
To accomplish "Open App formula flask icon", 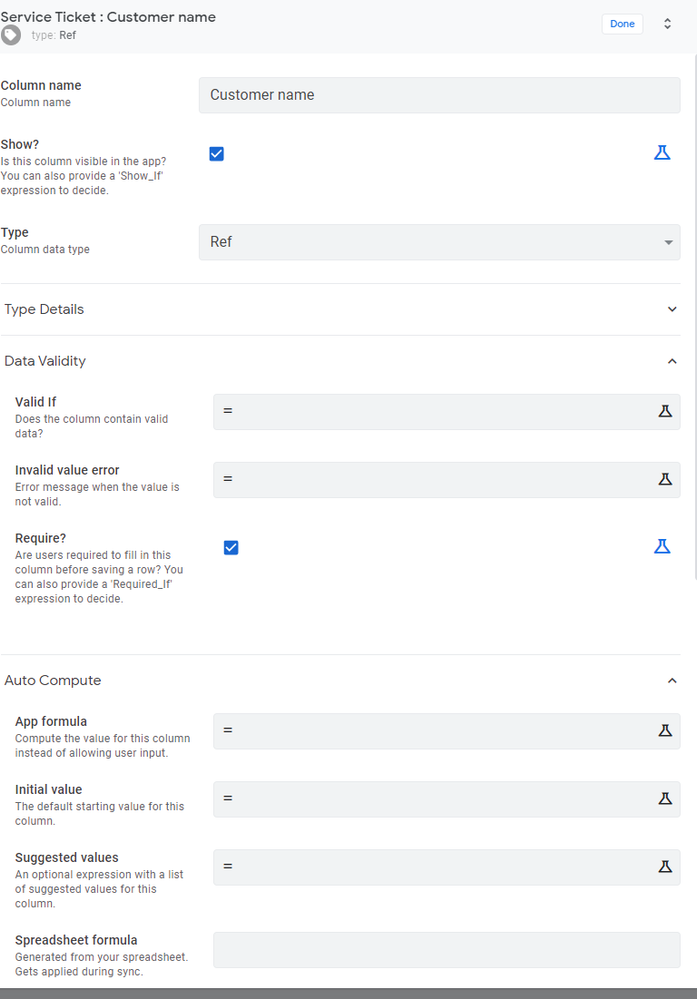I will pos(665,730).
